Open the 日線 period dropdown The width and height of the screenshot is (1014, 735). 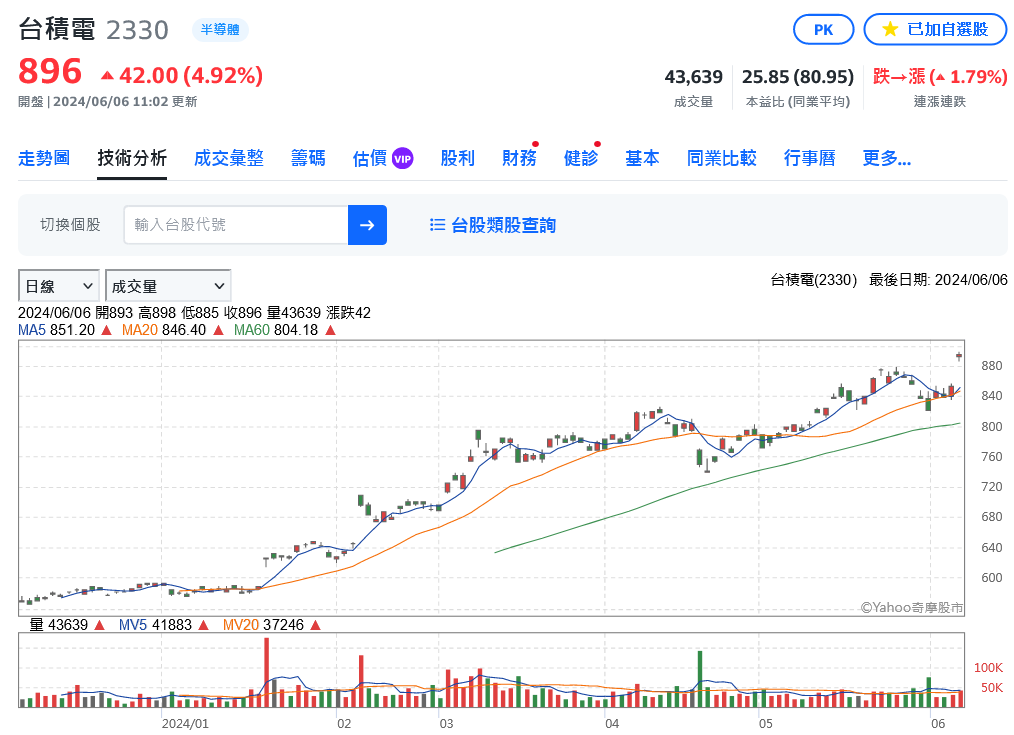click(x=59, y=286)
